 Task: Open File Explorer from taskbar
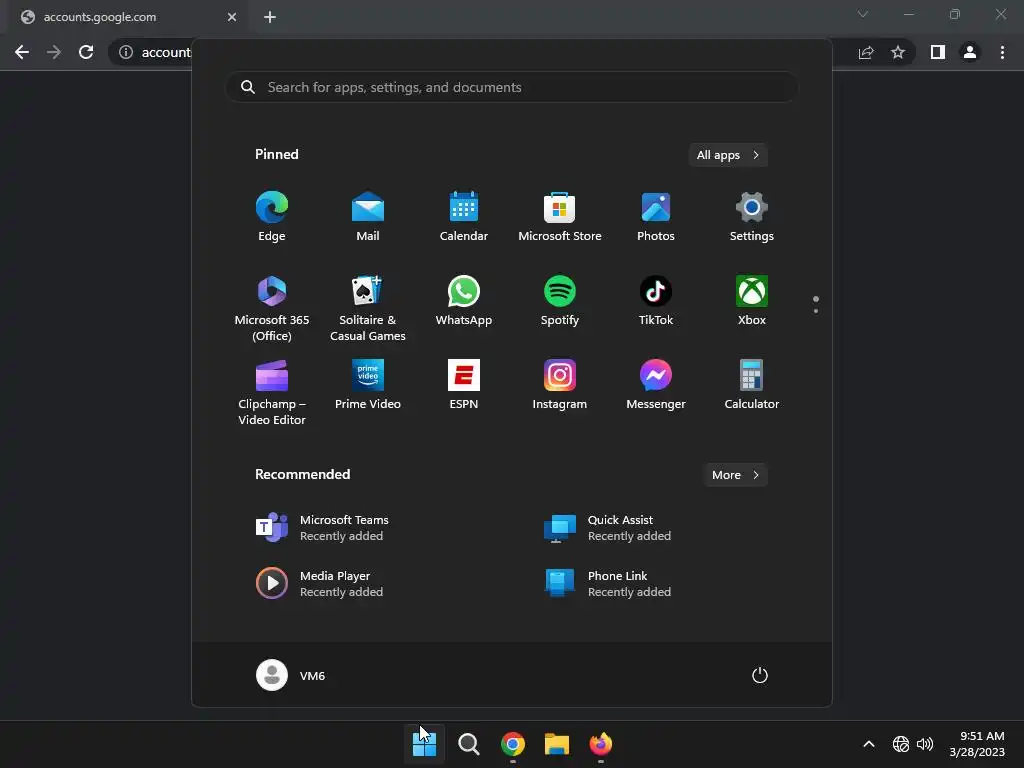pyautogui.click(x=557, y=744)
